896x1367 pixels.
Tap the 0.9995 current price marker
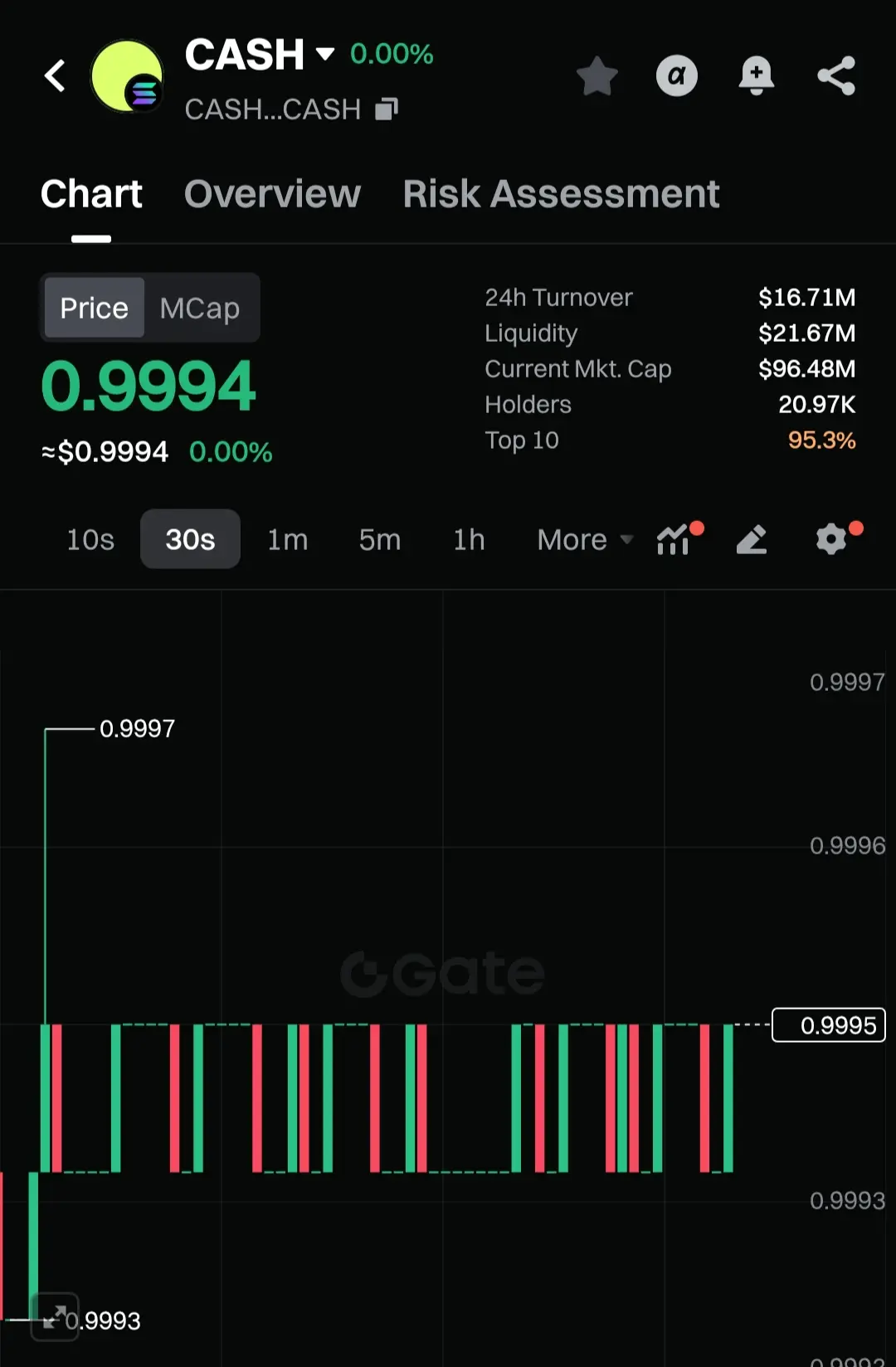[829, 1025]
